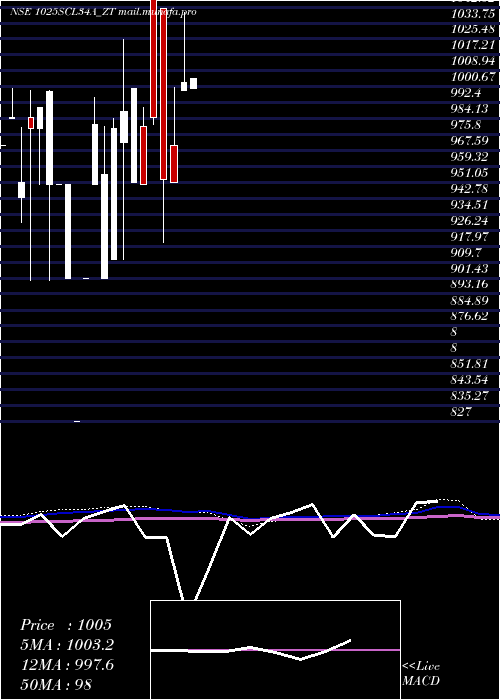This screenshot has width=500, height=700.
Task: Click the 1033.75 price axis label
Action: (x=473, y=13)
